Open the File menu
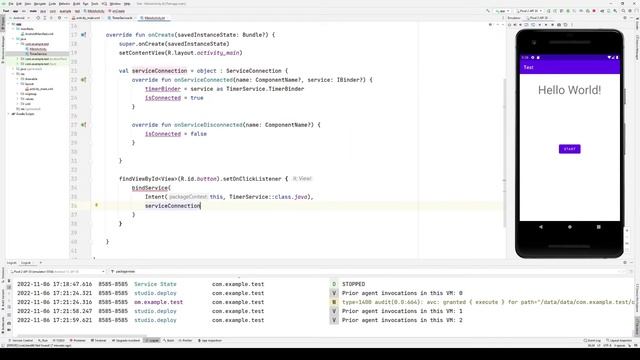 (11, 4)
